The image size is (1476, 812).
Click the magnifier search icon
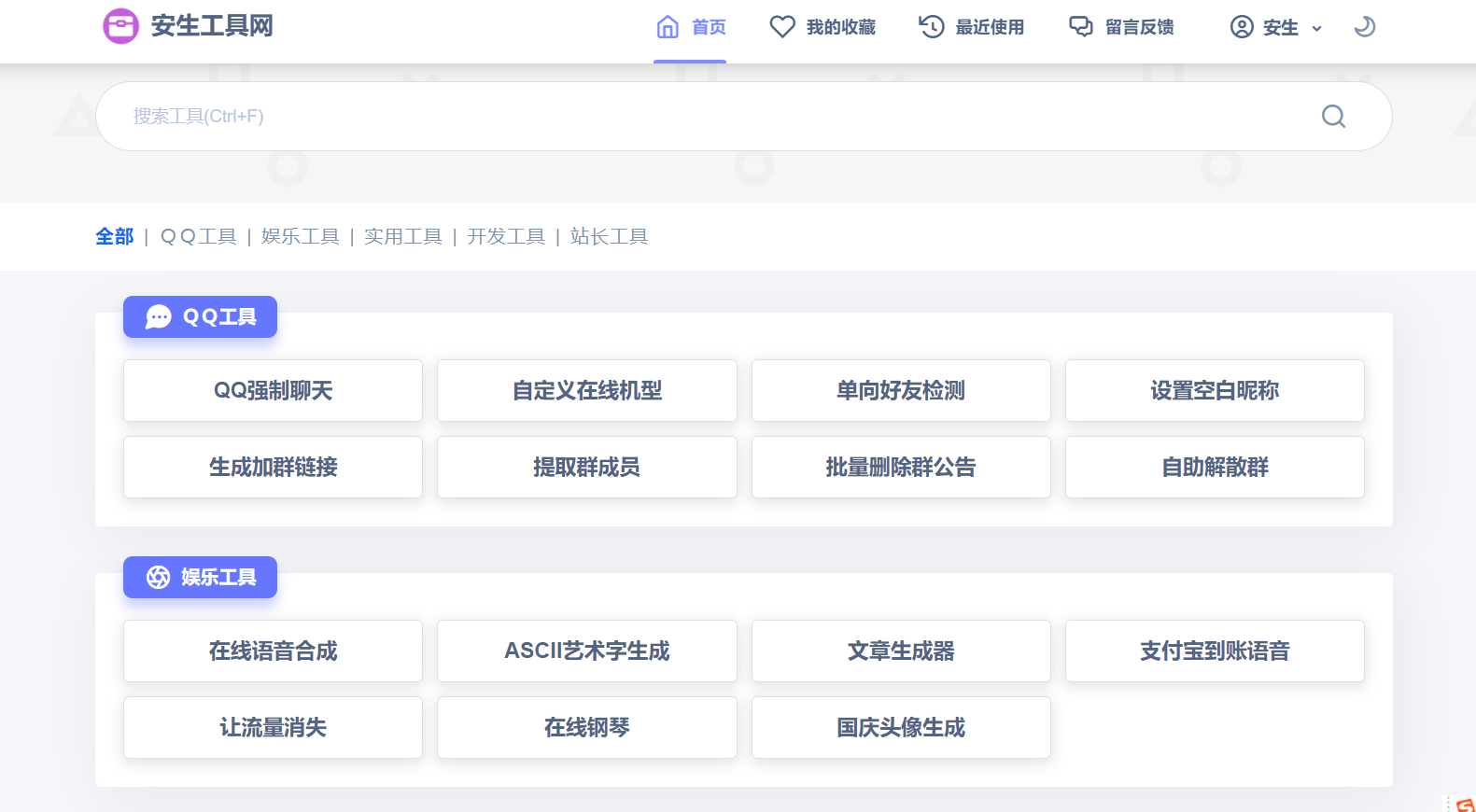(1334, 117)
